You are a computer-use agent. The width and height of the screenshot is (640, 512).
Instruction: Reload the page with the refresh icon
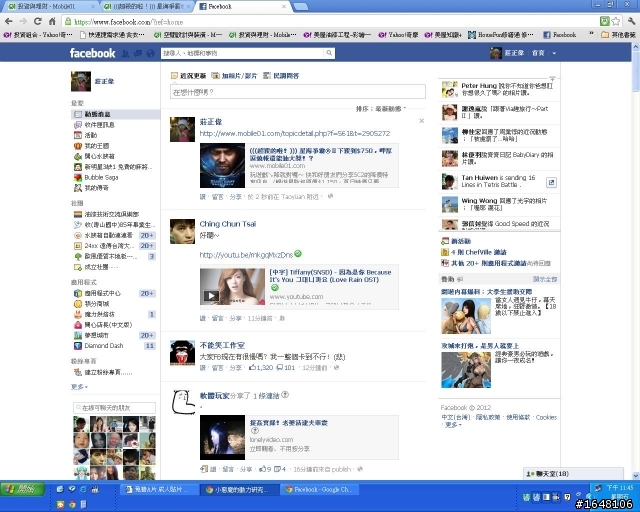click(38, 21)
